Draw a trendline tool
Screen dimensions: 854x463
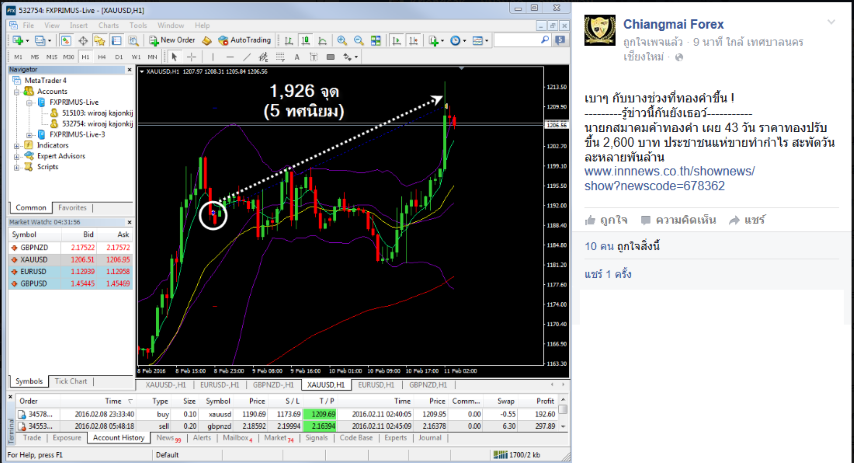click(247, 57)
